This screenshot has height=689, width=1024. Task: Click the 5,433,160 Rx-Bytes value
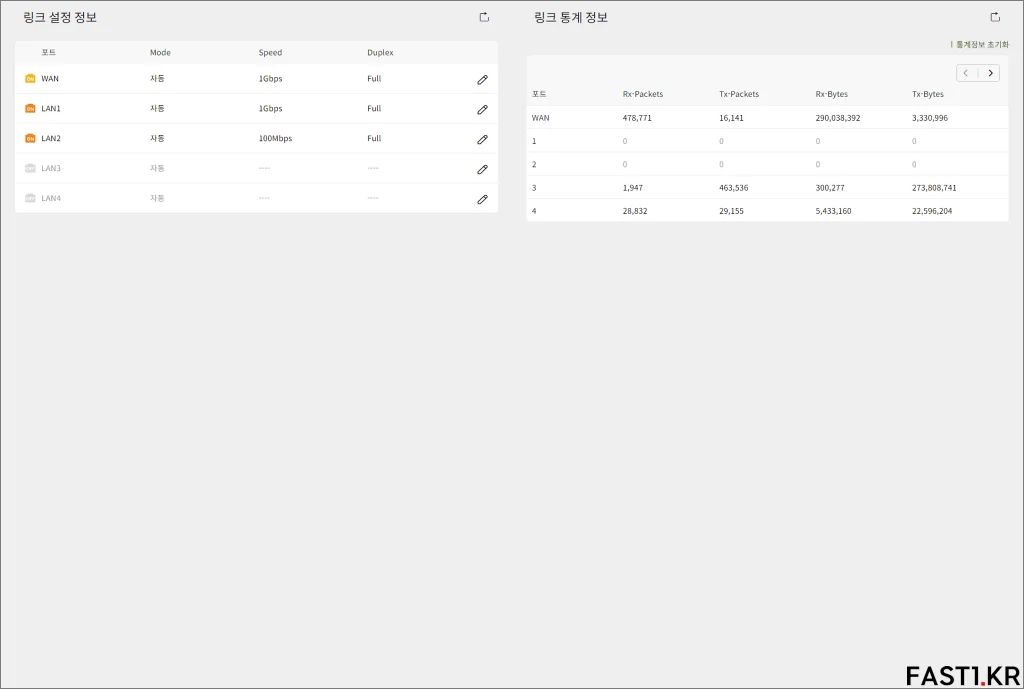click(x=833, y=211)
